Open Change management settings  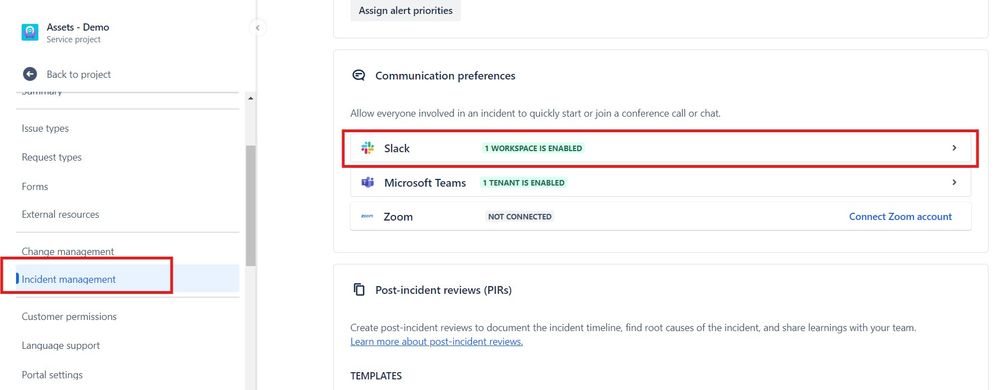(68, 251)
